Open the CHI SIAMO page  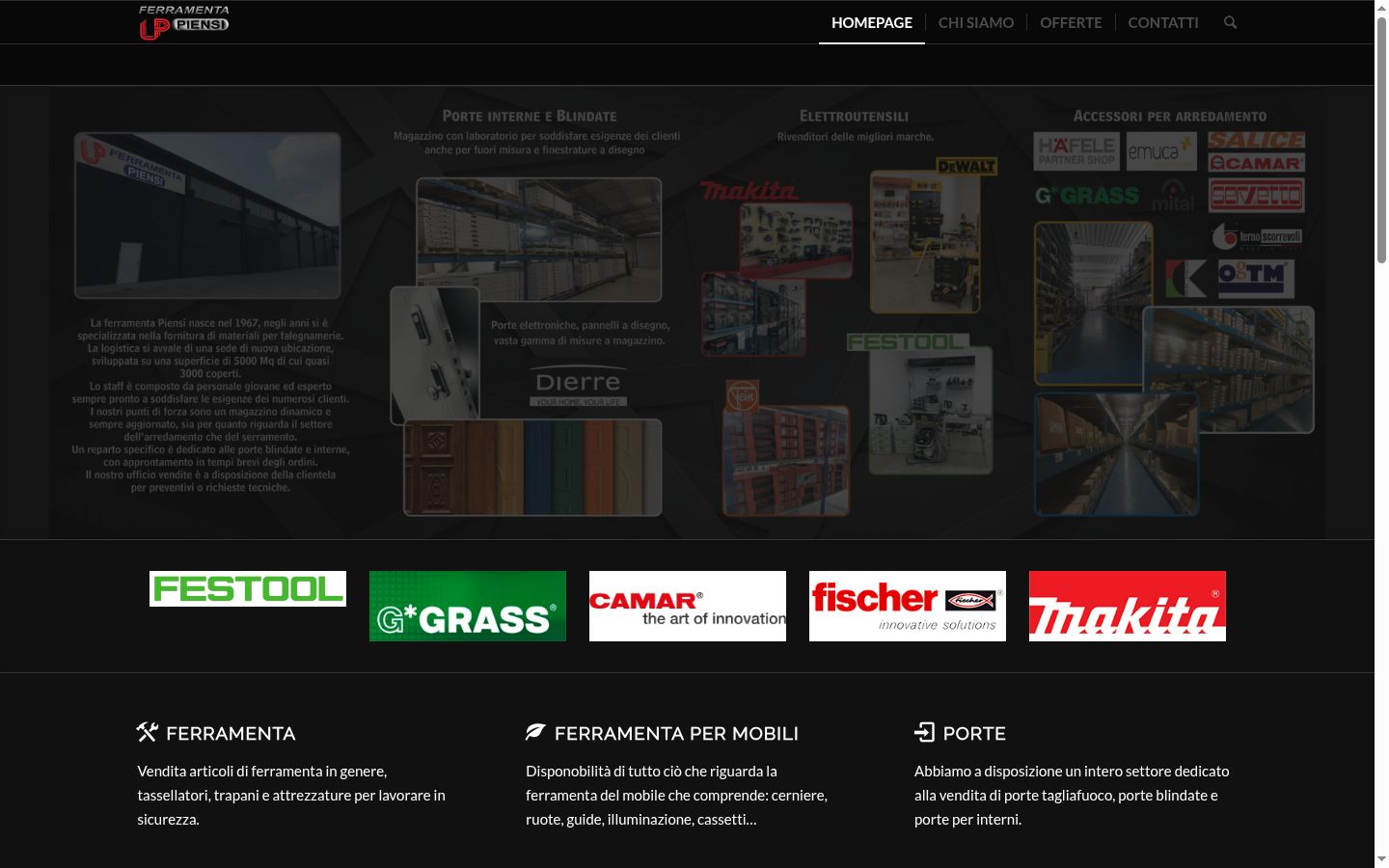[976, 22]
